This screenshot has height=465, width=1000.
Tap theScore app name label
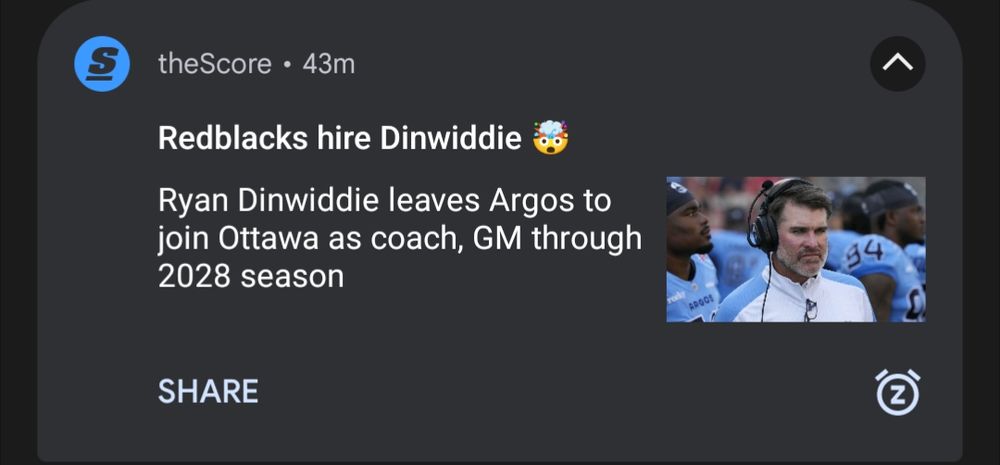pyautogui.click(x=215, y=64)
